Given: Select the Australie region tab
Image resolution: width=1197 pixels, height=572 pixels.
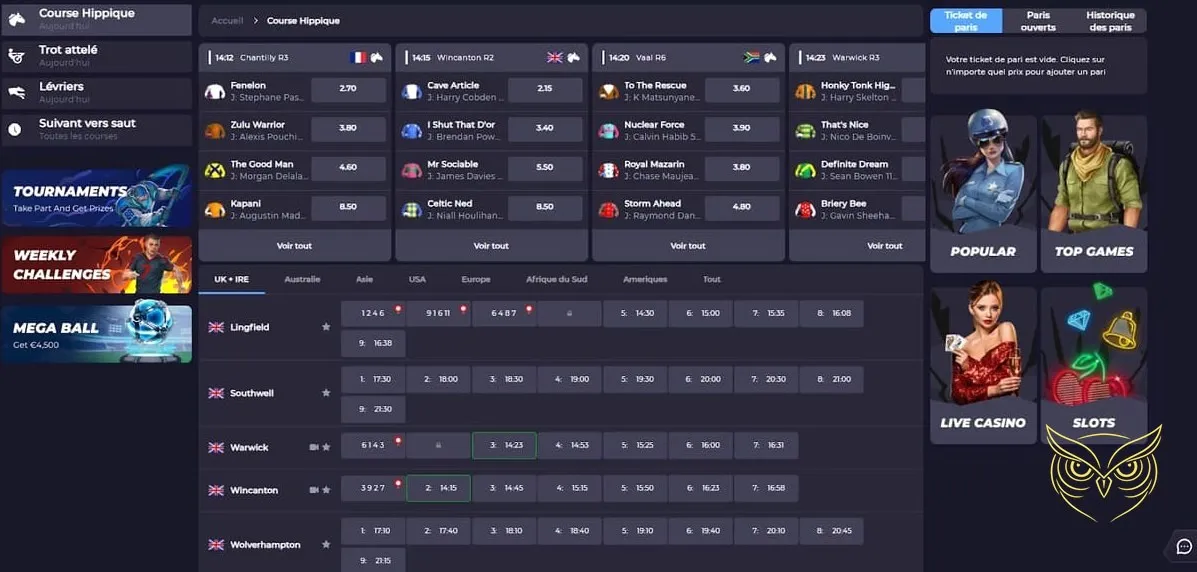Looking at the screenshot, I should 302,280.
